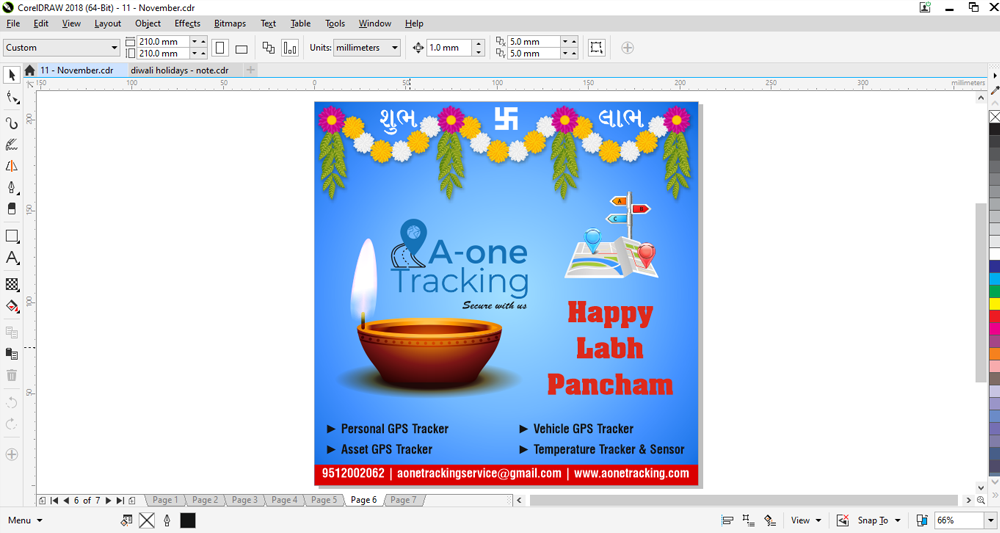The height and width of the screenshot is (533, 1000).
Task: Open the Bitmaps menu
Action: (x=230, y=24)
